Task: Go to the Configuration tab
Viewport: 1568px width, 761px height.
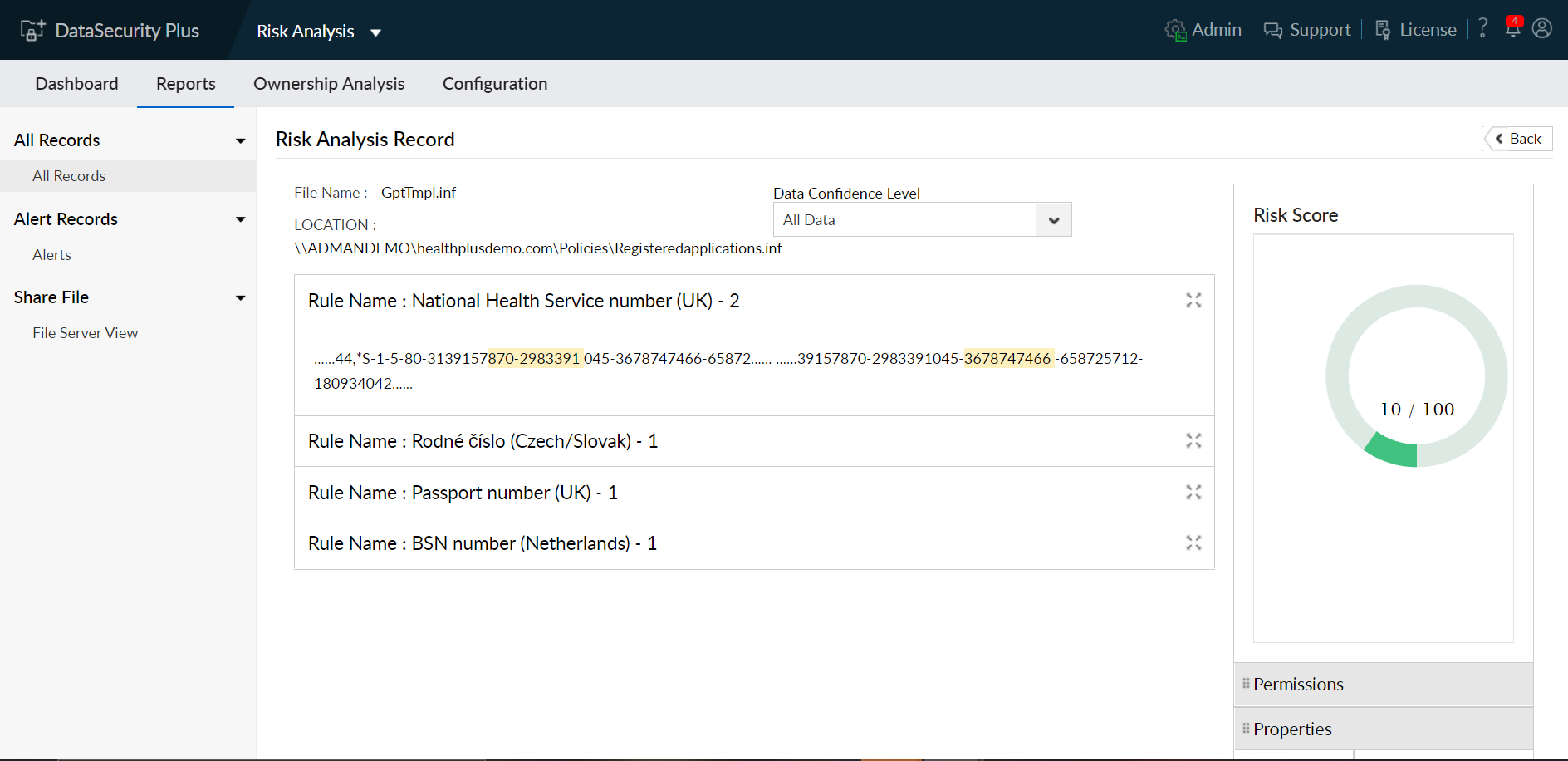Action: [x=495, y=84]
